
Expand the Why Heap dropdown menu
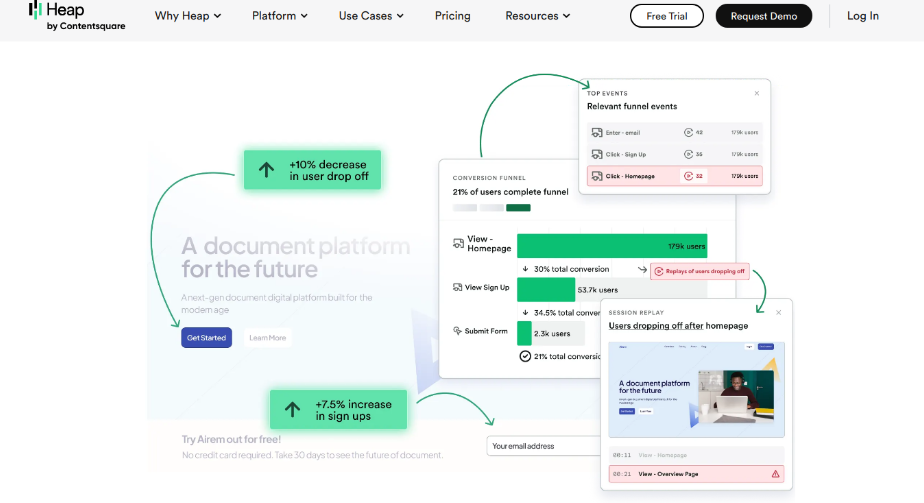187,16
